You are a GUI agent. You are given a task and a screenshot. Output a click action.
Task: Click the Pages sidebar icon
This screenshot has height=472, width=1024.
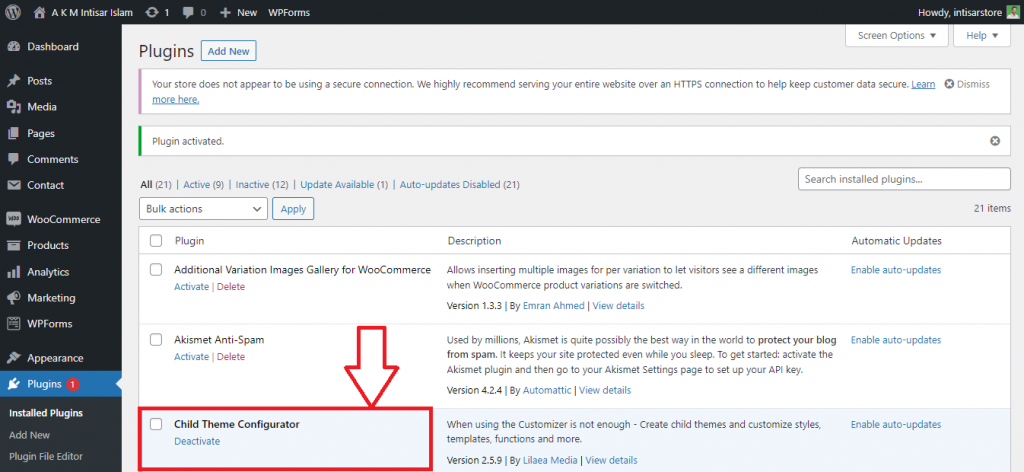click(x=13, y=133)
